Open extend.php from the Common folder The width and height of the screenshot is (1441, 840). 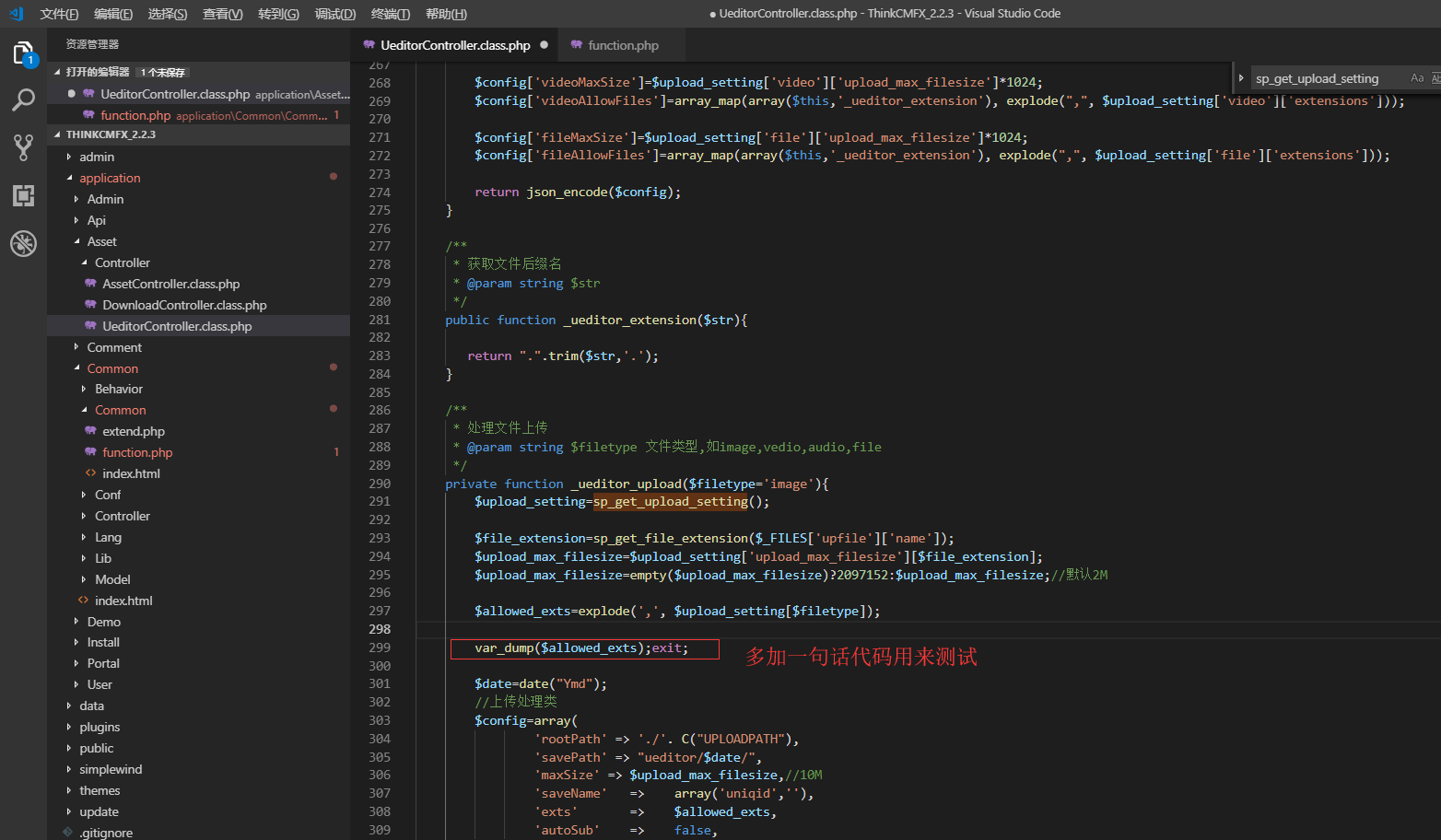pyautogui.click(x=134, y=431)
